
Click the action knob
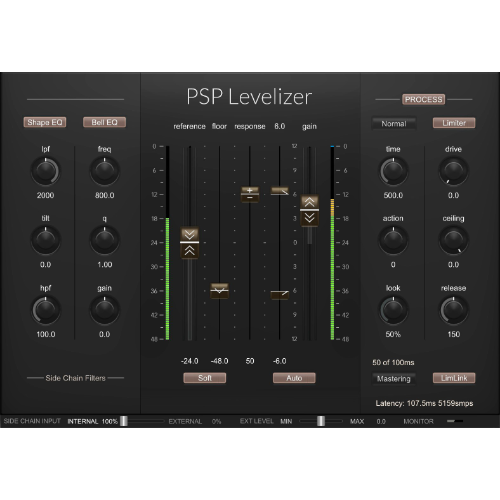point(393,240)
